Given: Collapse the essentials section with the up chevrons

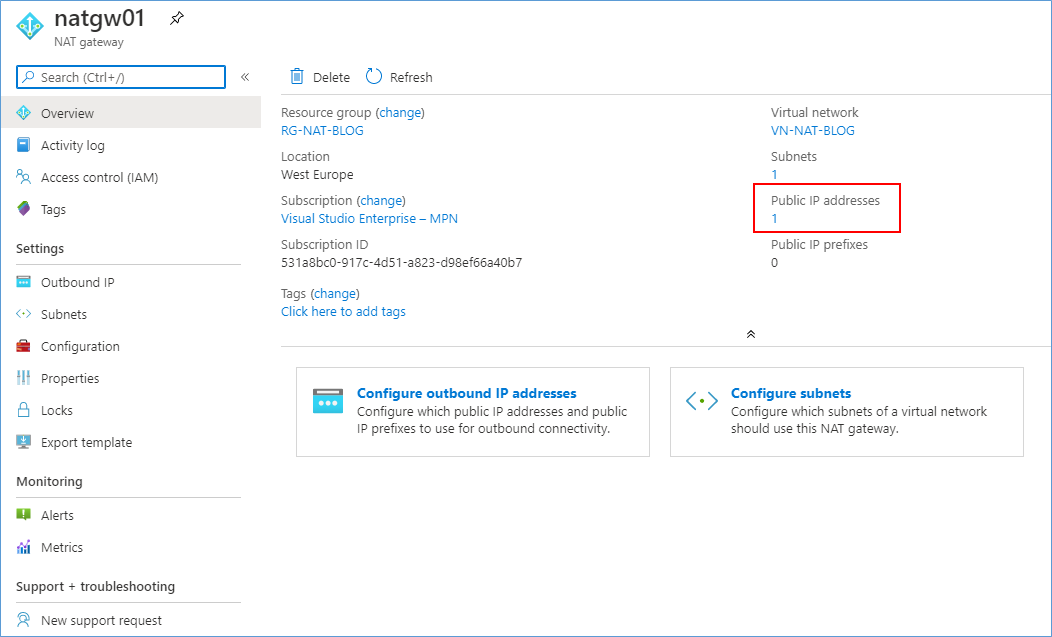Looking at the screenshot, I should tap(751, 334).
